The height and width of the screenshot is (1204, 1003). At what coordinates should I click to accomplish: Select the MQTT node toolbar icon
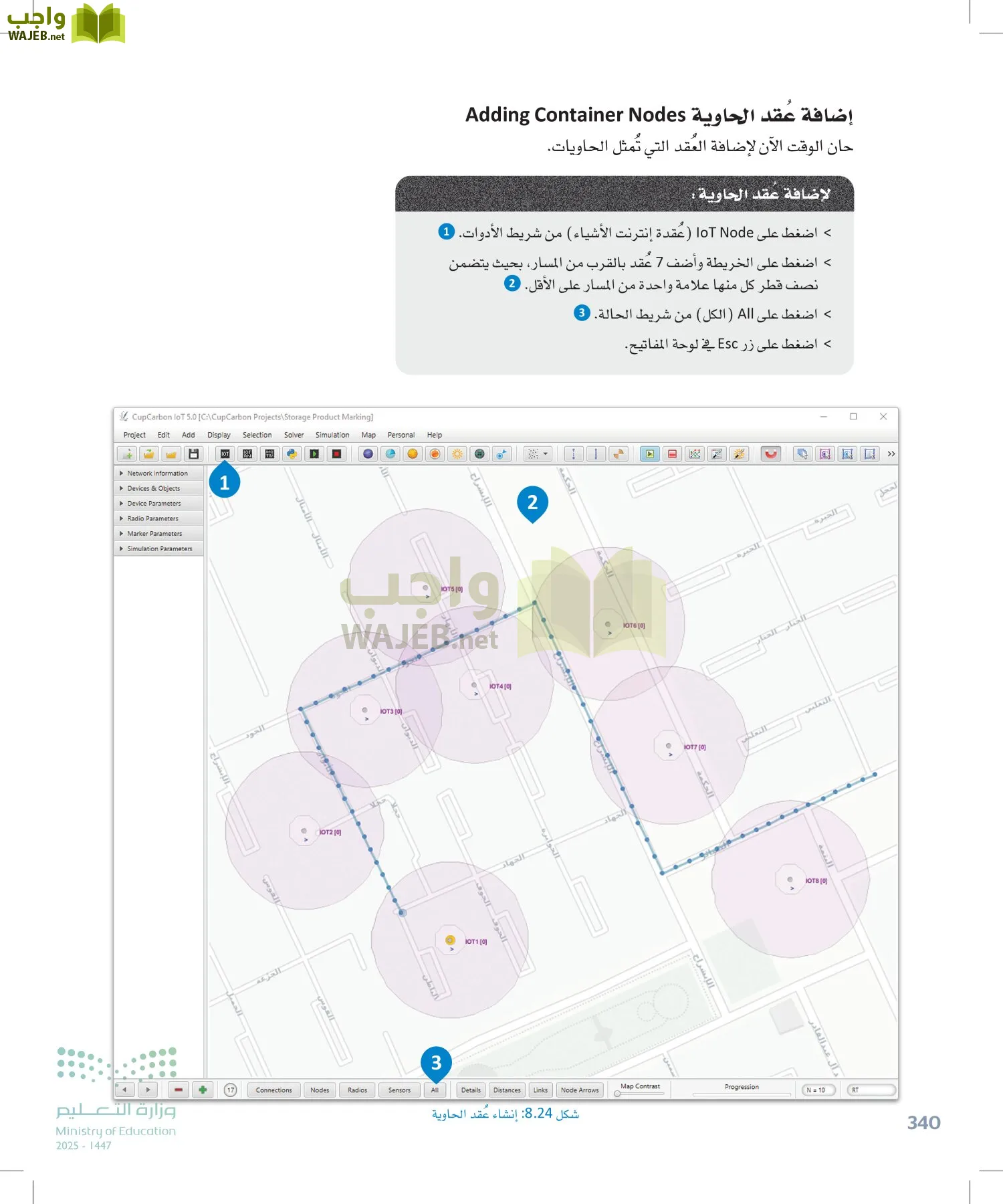pos(269,454)
